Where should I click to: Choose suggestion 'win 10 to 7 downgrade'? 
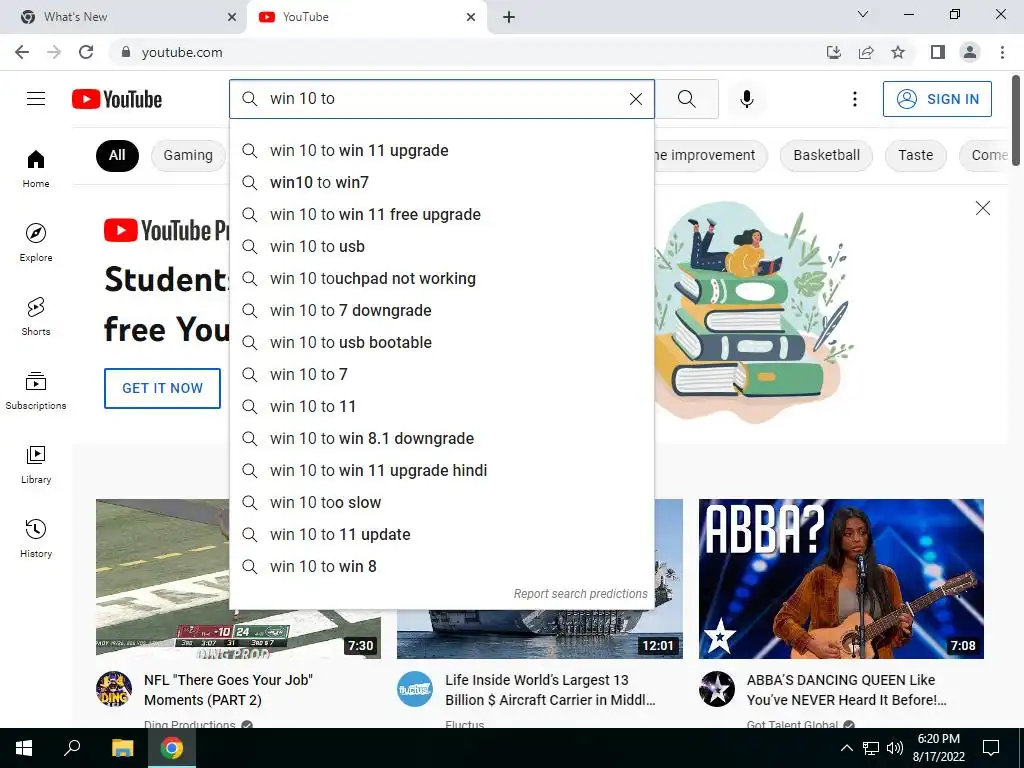coord(442,311)
